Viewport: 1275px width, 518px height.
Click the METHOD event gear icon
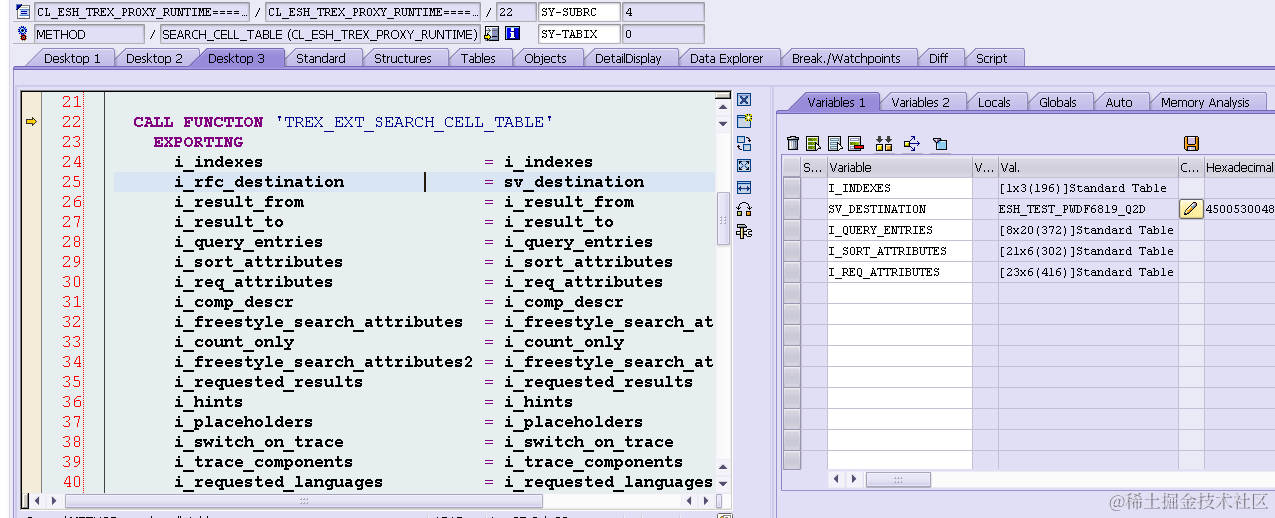[23, 34]
